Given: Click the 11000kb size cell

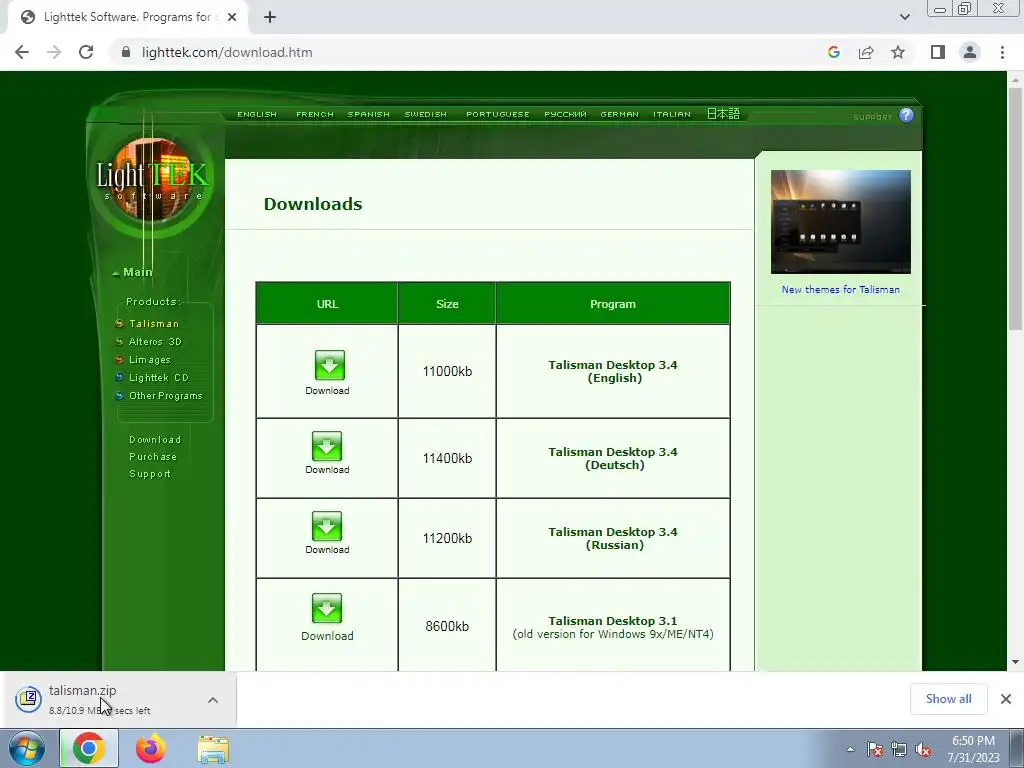Looking at the screenshot, I should click(447, 371).
